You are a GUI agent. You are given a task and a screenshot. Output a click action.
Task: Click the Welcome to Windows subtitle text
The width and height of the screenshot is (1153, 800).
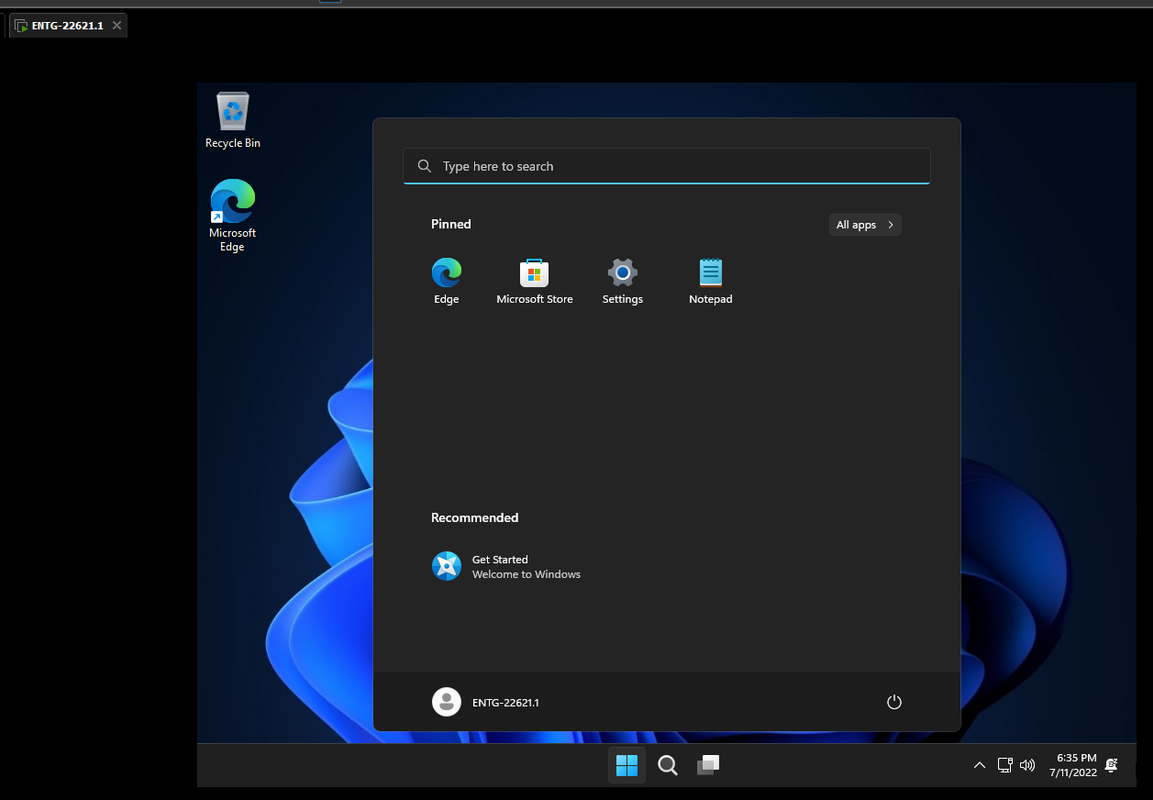[526, 574]
